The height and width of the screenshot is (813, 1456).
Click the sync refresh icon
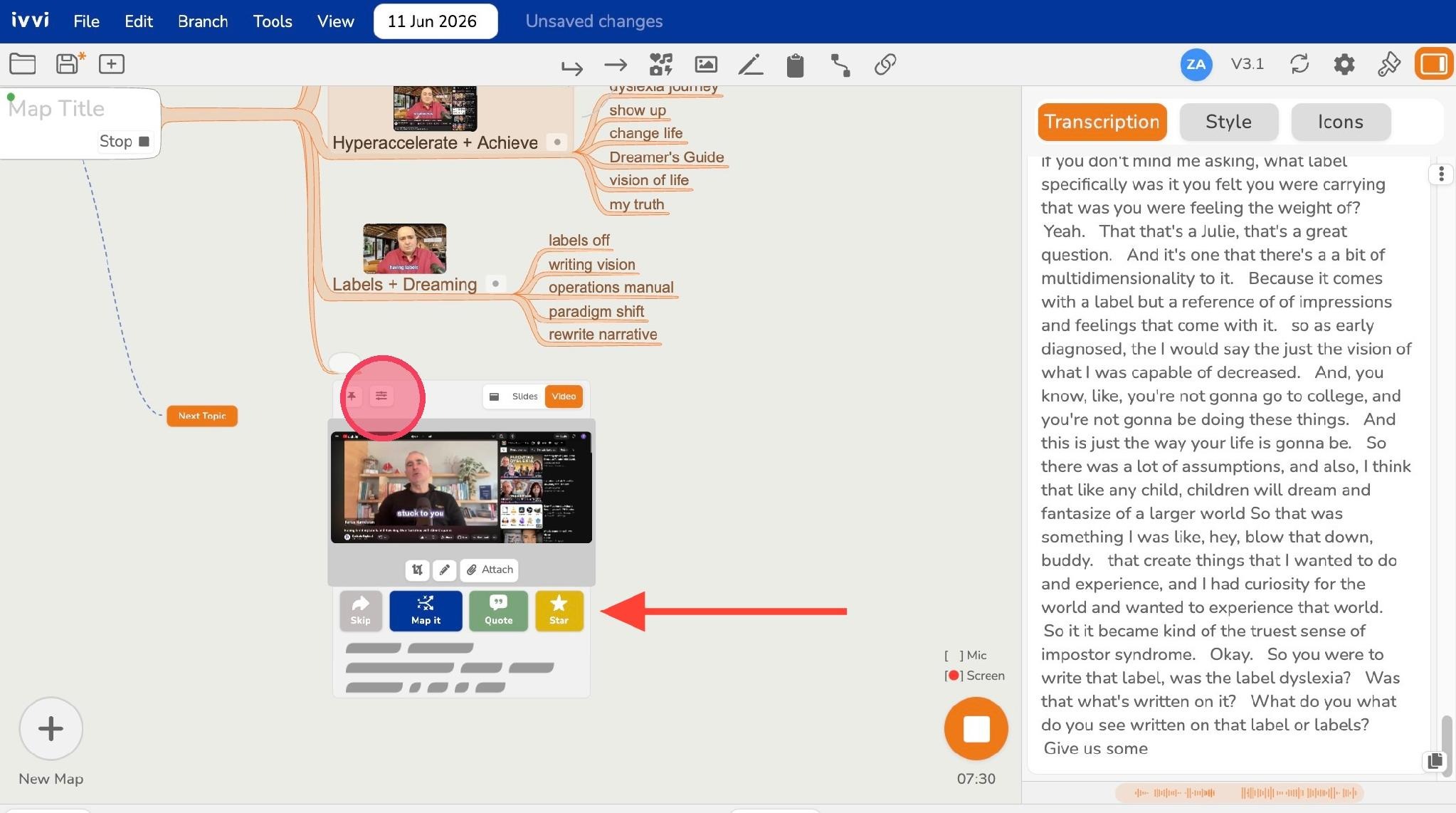click(x=1299, y=64)
